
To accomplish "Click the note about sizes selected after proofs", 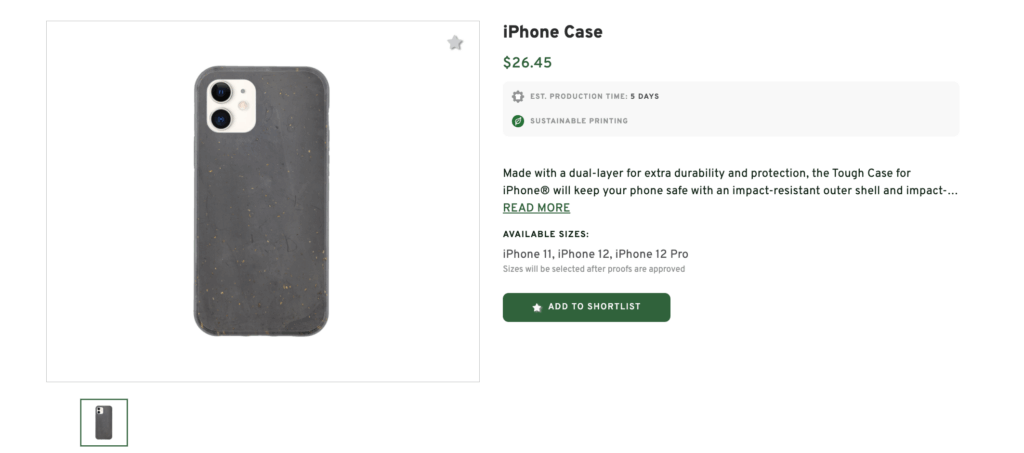I will (593, 269).
